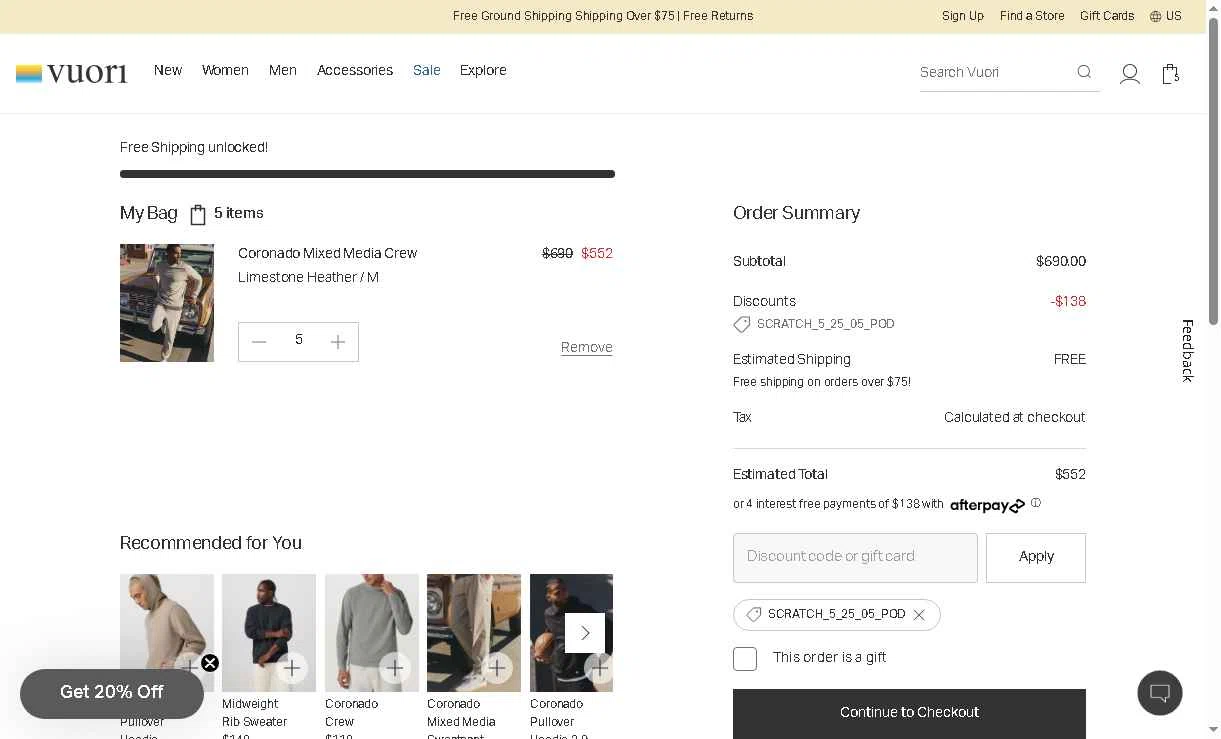Open the Women menu

225,70
